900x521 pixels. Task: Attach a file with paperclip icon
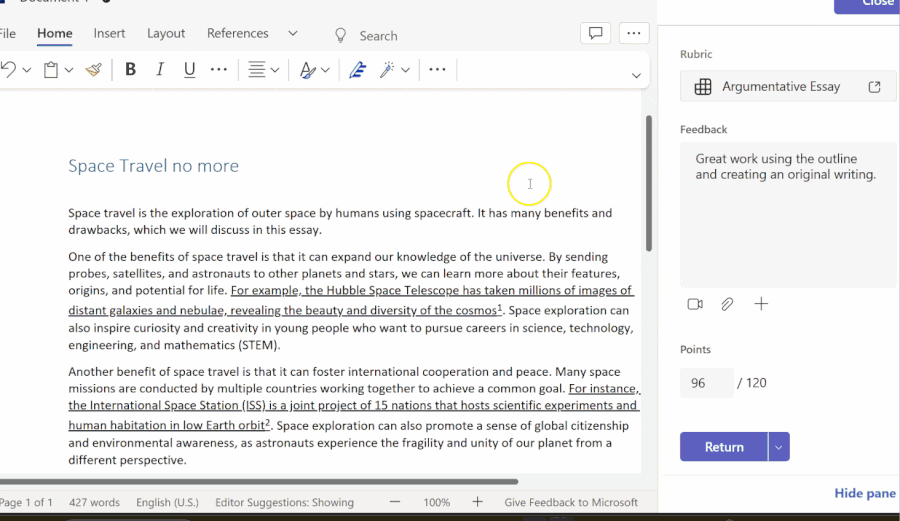727,304
